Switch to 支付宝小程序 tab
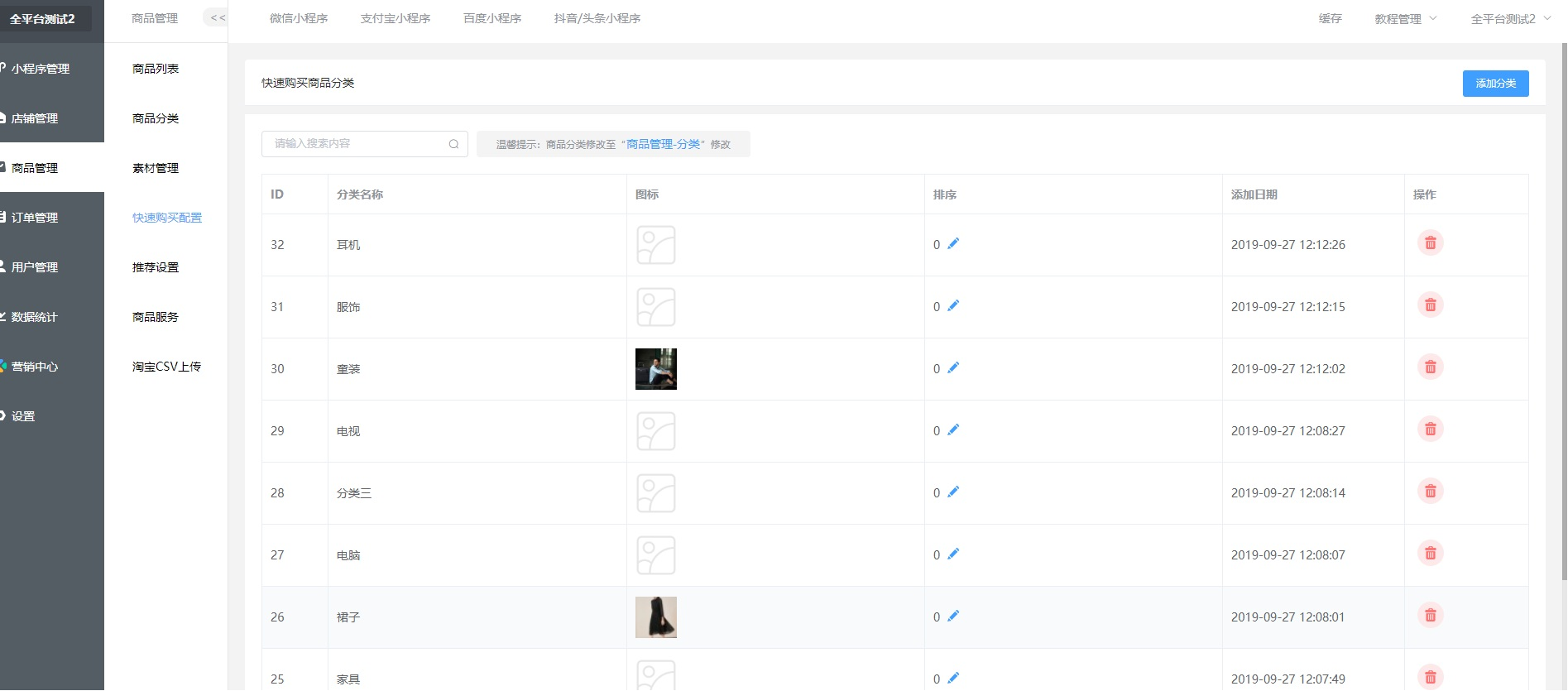The image size is (1568, 691). click(x=396, y=18)
